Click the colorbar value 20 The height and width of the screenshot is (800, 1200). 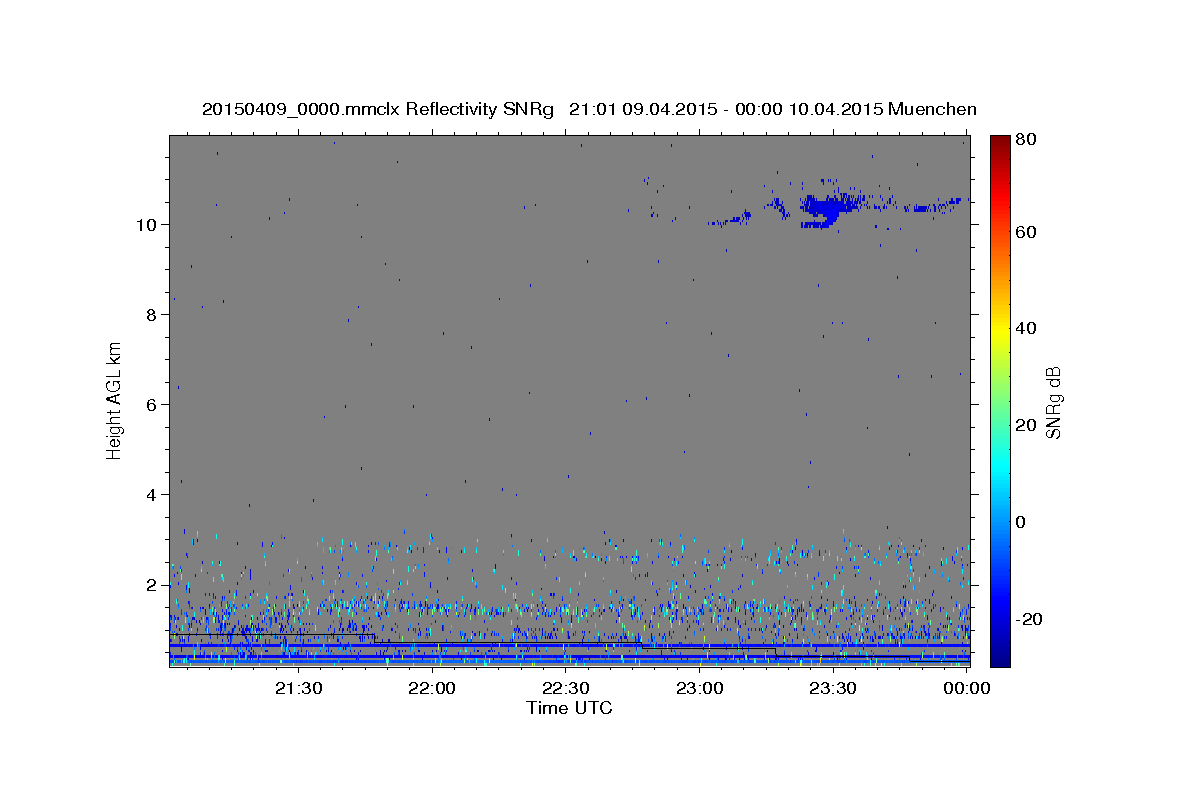[x=1025, y=425]
